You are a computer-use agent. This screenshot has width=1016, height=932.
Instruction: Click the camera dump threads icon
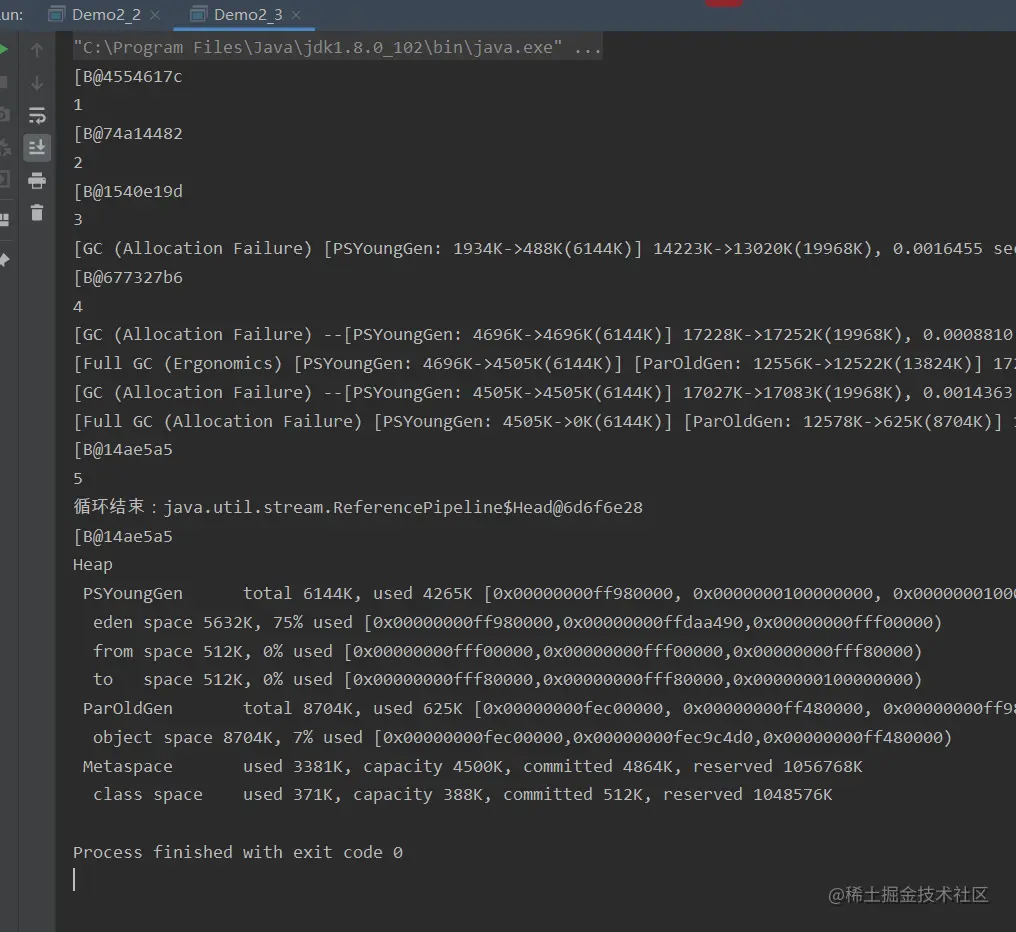click(4, 115)
